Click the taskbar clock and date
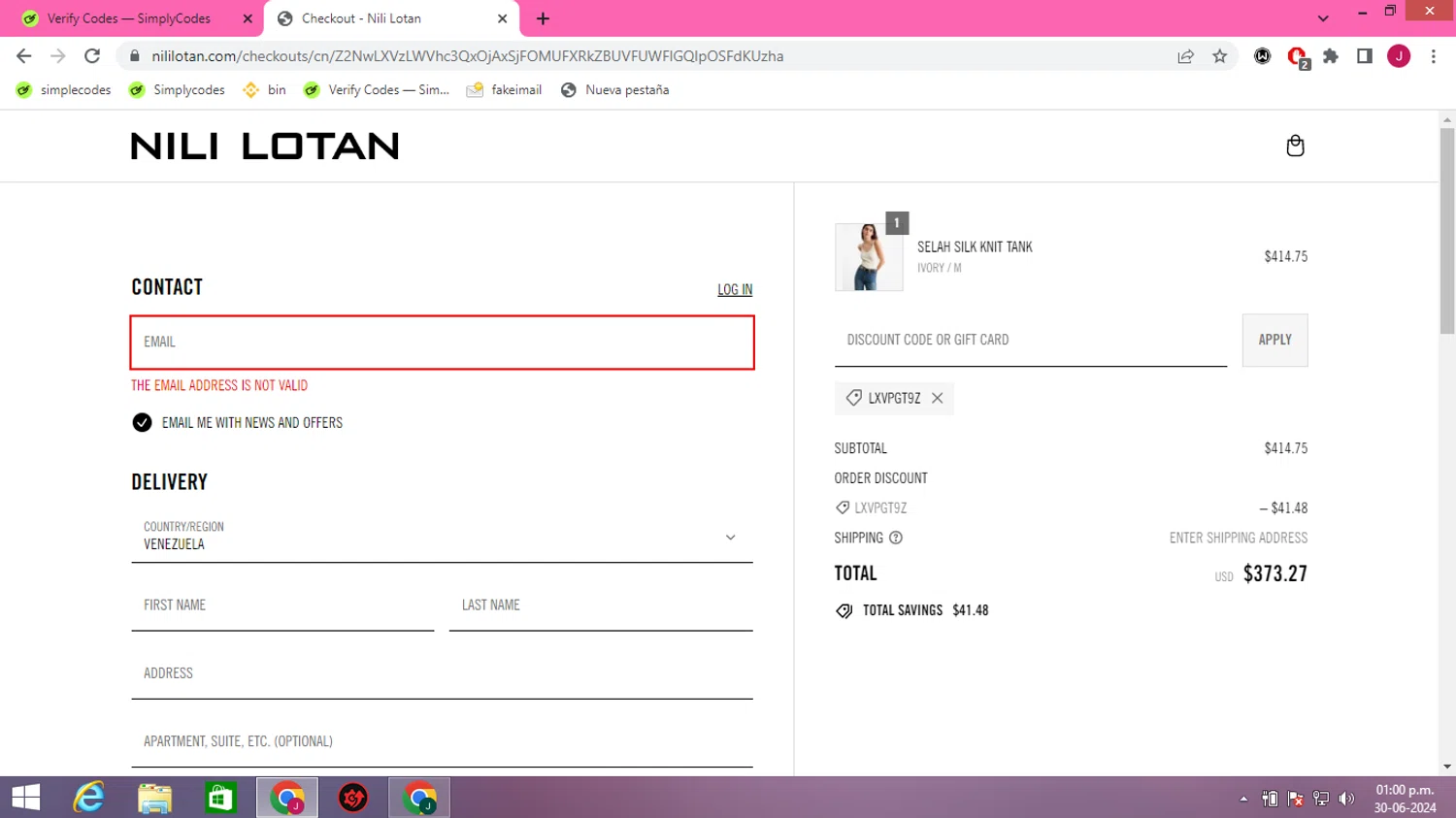This screenshot has height=818, width=1456. click(1405, 799)
